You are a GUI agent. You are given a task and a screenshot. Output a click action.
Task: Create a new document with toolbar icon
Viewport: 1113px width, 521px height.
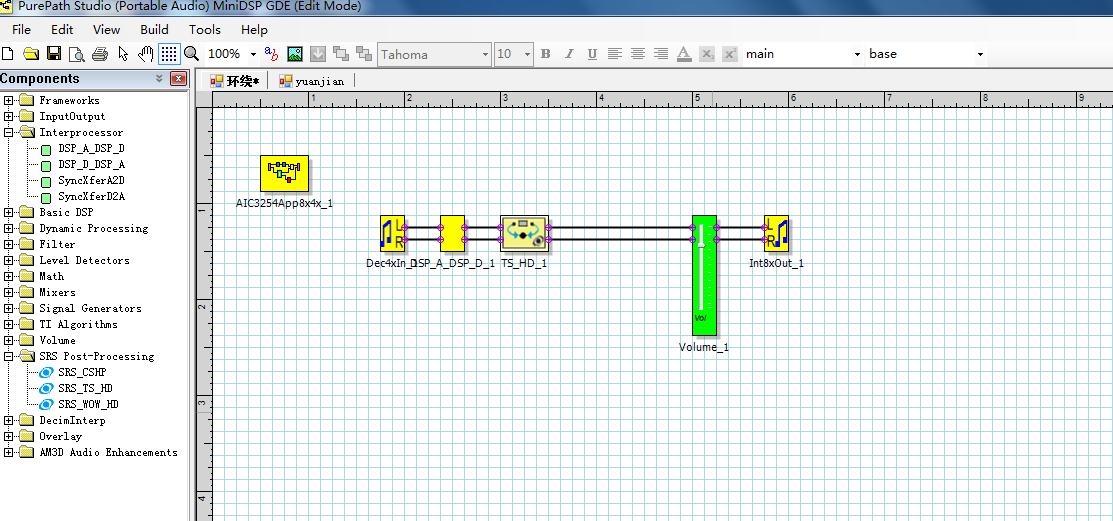click(8, 54)
